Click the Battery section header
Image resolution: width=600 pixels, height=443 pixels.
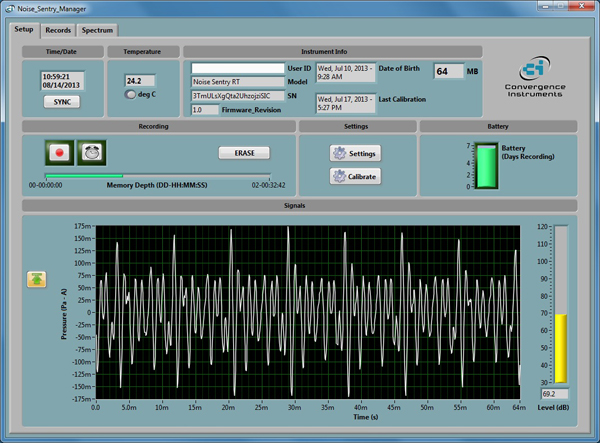coord(498,126)
